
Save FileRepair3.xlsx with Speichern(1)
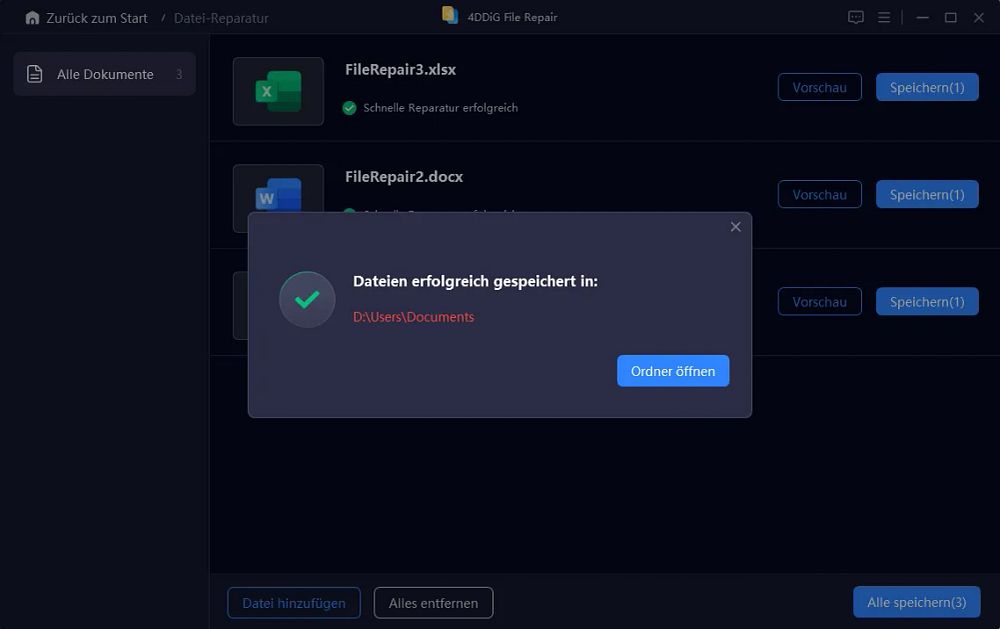[x=927, y=87]
